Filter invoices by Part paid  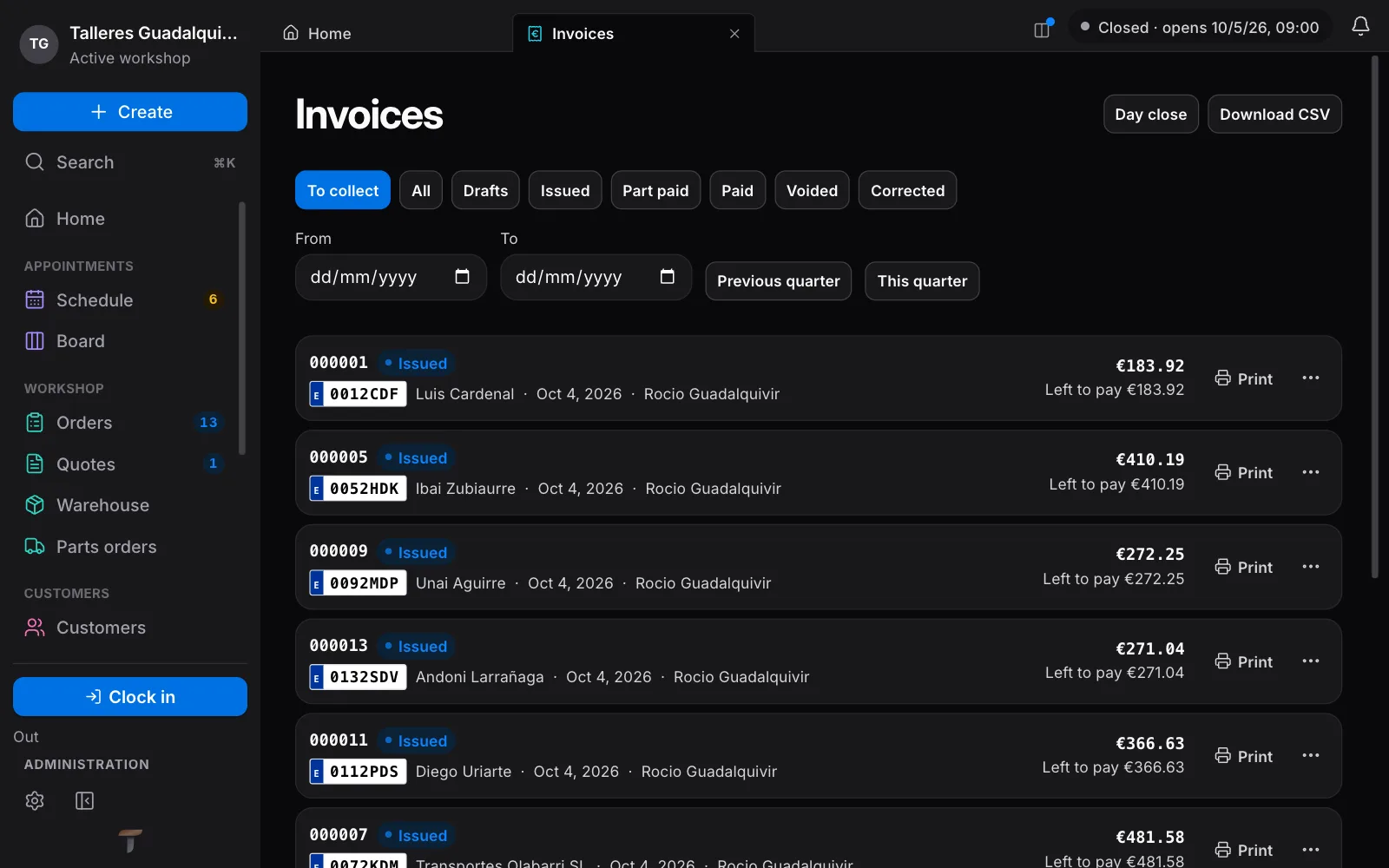coord(655,191)
